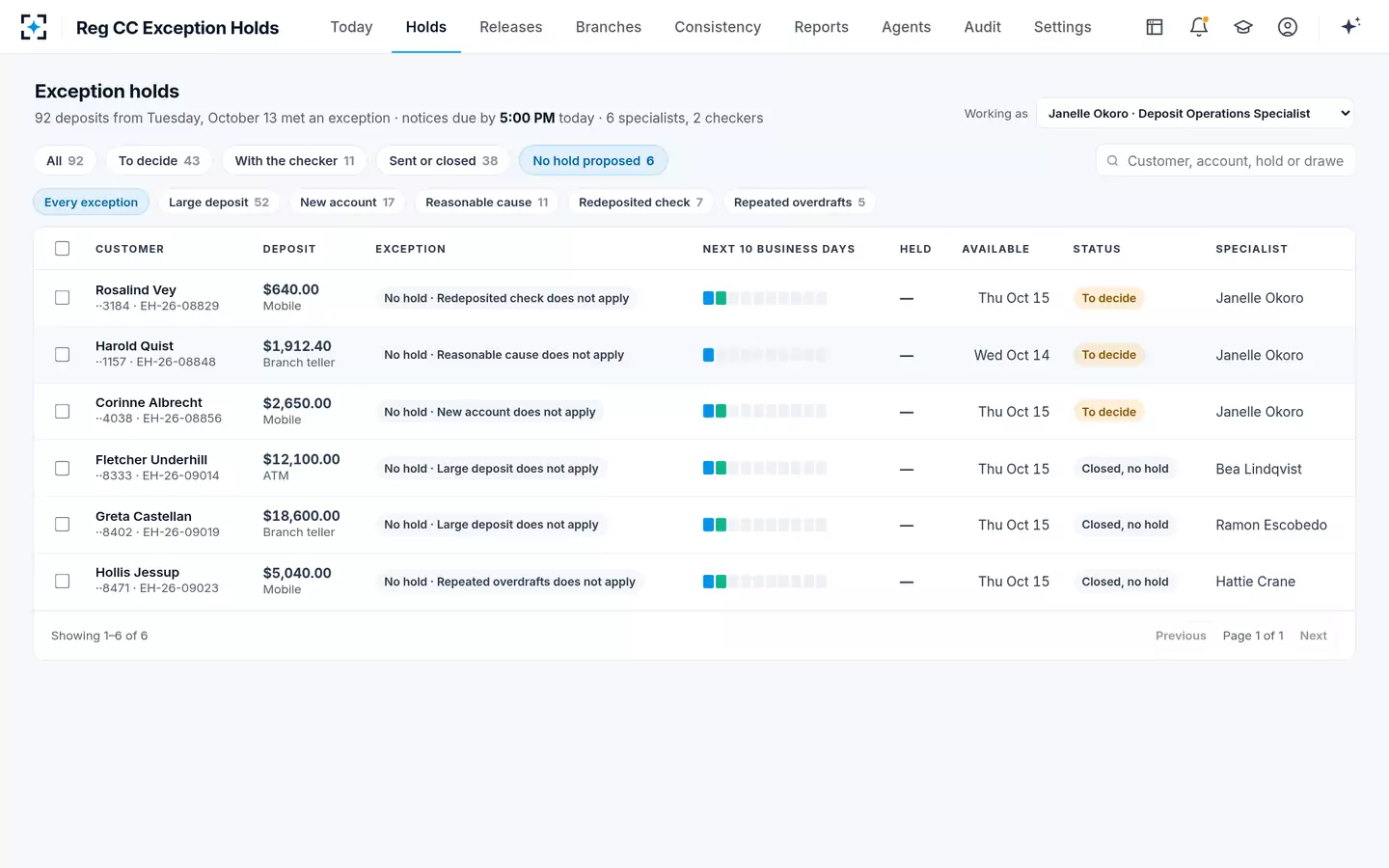This screenshot has width=1389, height=868.
Task: Click the app logo icon
Action: (x=34, y=27)
